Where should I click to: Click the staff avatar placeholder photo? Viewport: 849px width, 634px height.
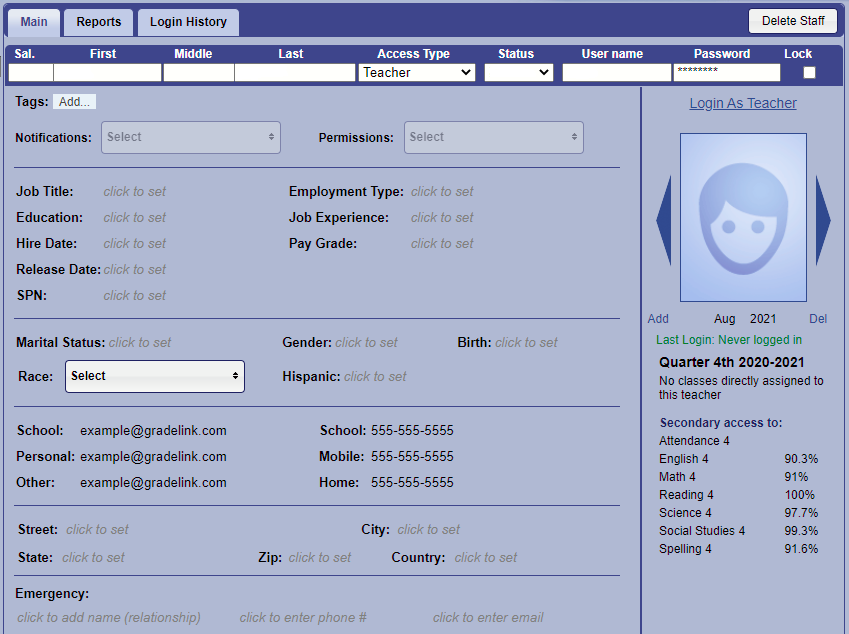[743, 217]
